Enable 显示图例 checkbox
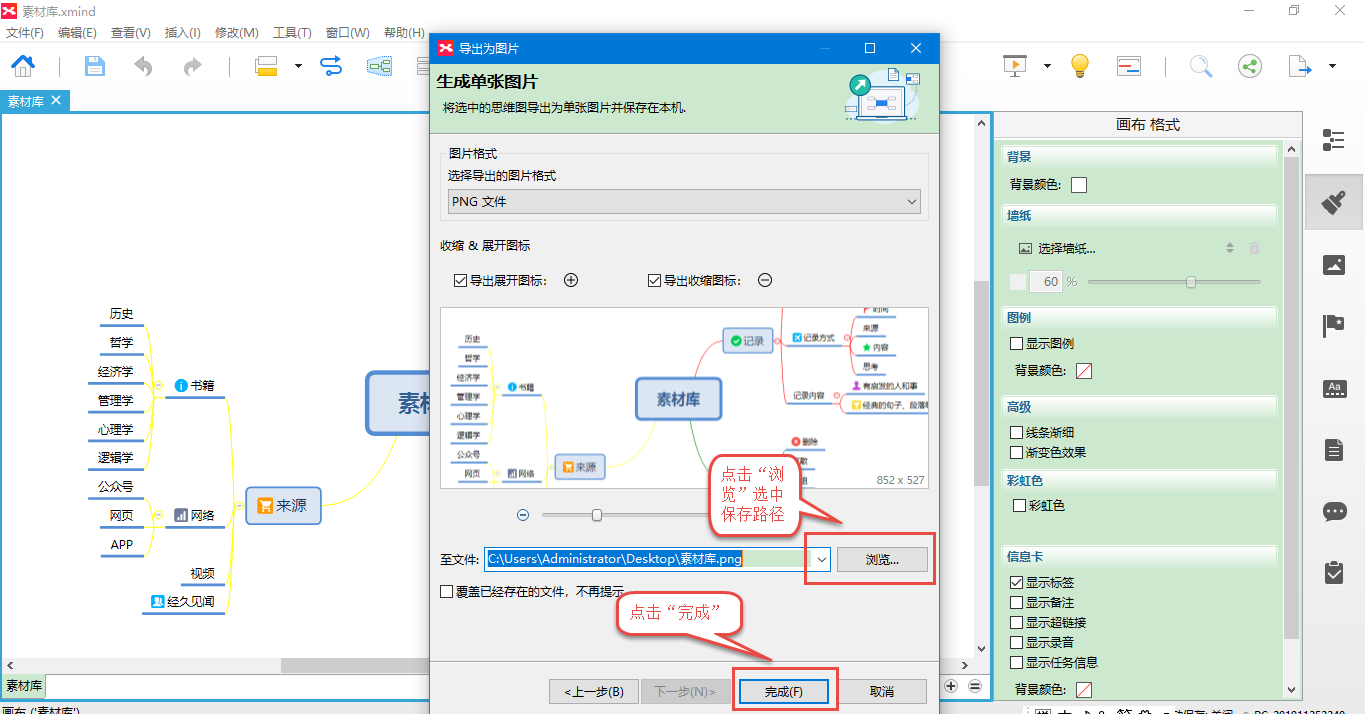The height and width of the screenshot is (714, 1365). tap(1017, 343)
